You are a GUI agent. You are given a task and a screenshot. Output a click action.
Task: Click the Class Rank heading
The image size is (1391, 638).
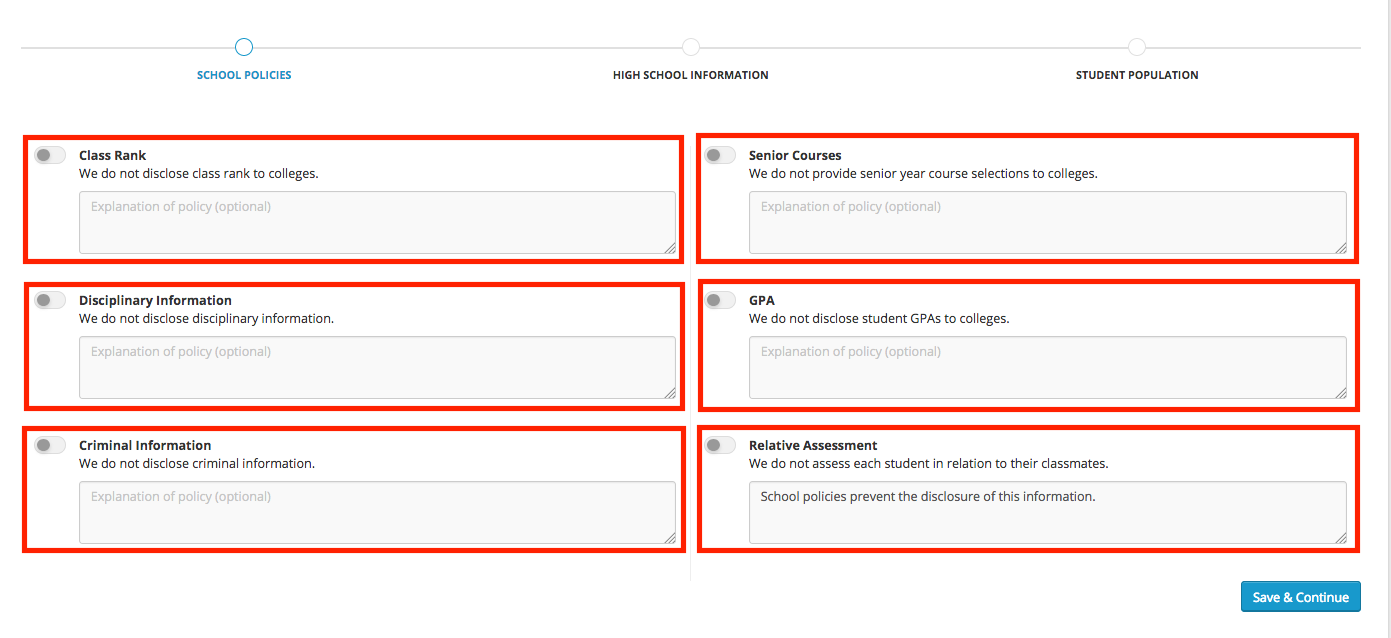113,155
